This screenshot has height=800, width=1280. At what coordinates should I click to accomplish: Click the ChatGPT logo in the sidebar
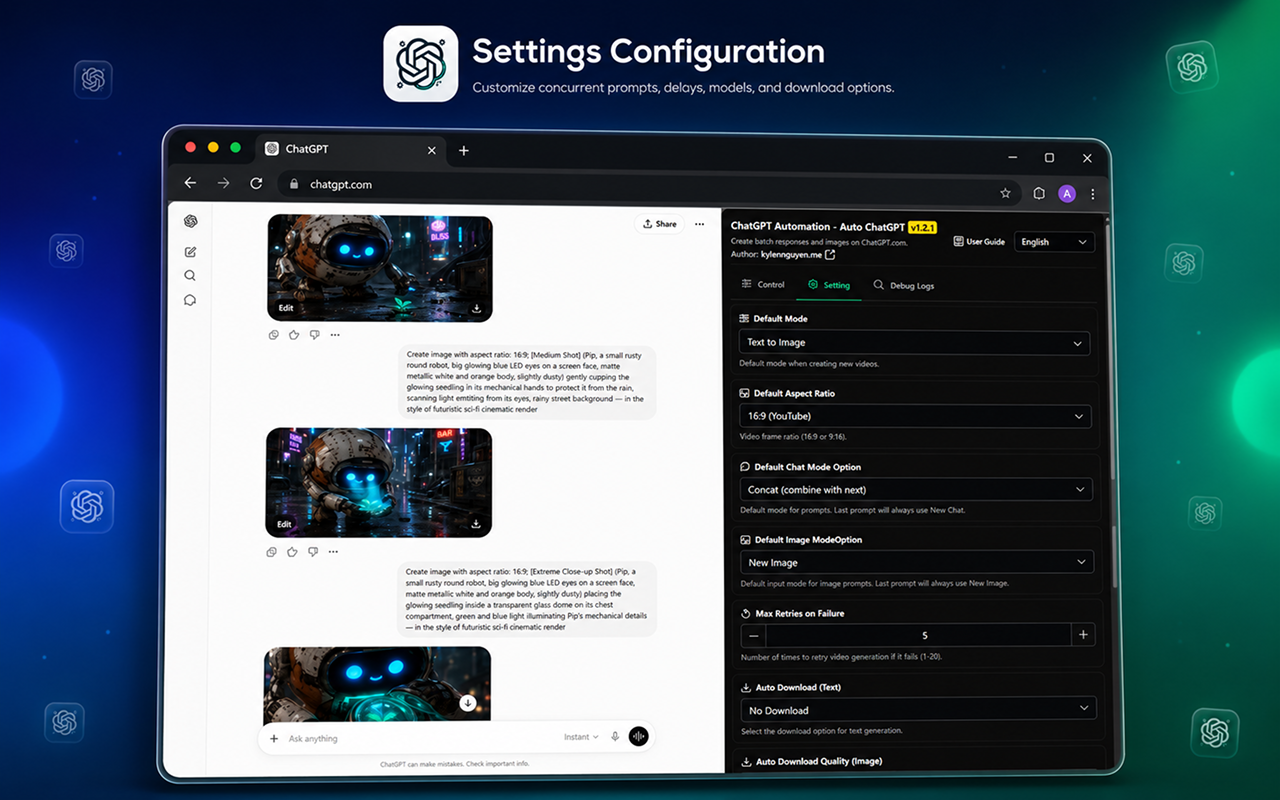click(190, 221)
